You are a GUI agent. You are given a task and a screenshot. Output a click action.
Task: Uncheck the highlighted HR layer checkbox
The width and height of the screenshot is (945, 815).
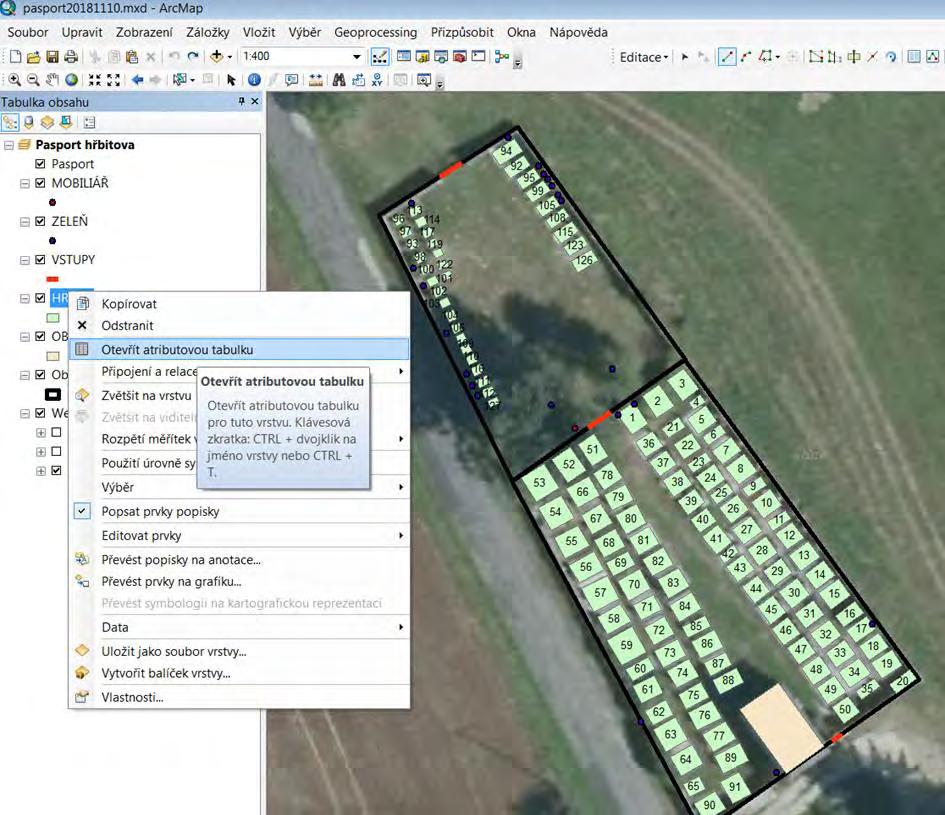click(40, 298)
